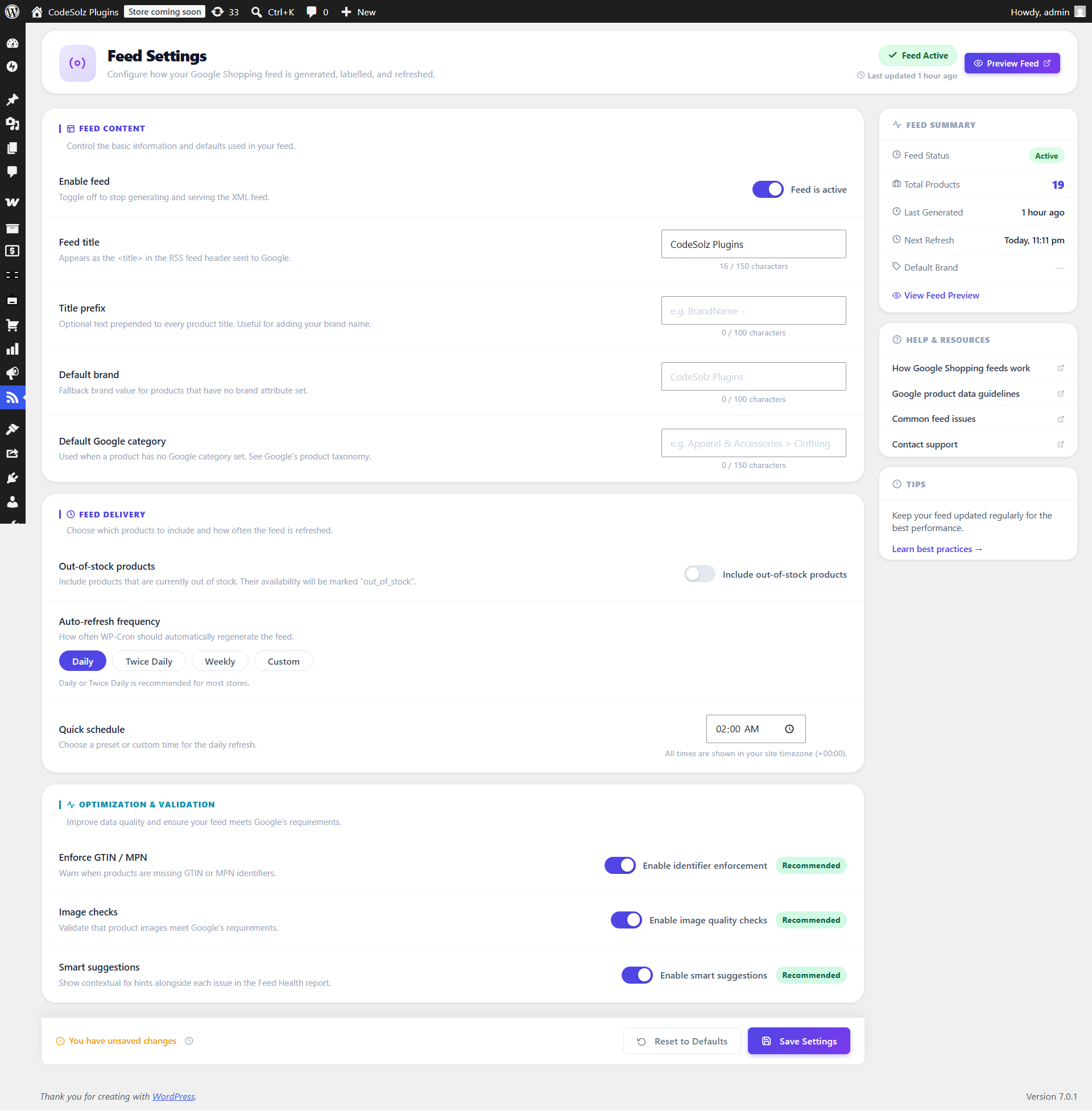The width and height of the screenshot is (1092, 1111).
Task: Click the 02:00 AM quick schedule time field
Action: pos(755,729)
